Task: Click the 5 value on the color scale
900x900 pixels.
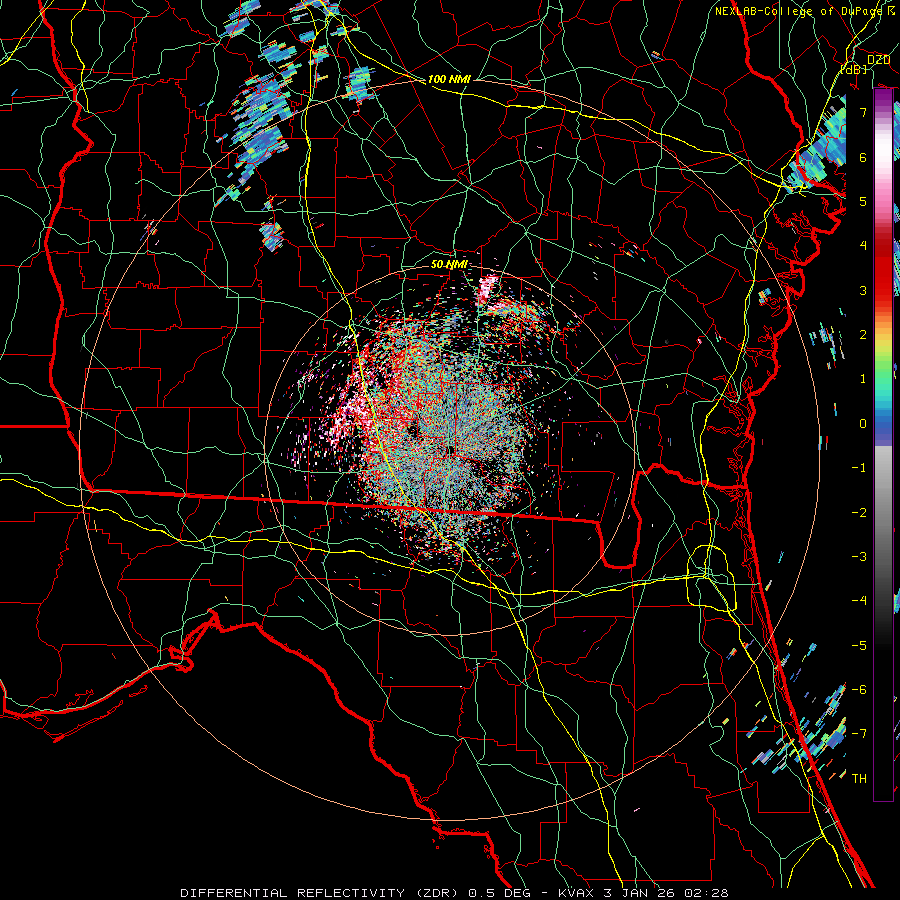Action: click(x=863, y=201)
